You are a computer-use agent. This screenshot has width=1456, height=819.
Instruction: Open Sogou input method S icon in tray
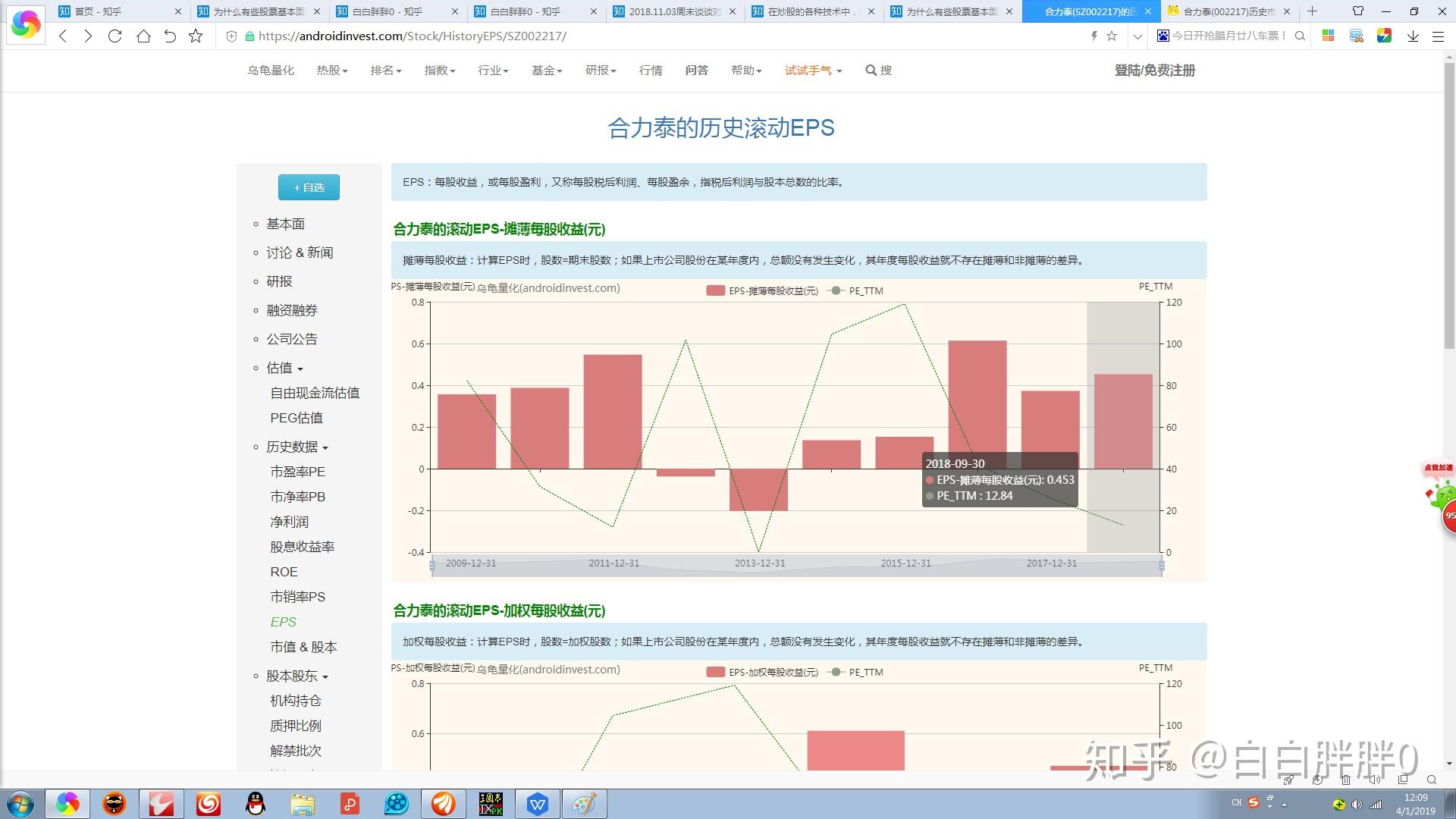click(1254, 803)
